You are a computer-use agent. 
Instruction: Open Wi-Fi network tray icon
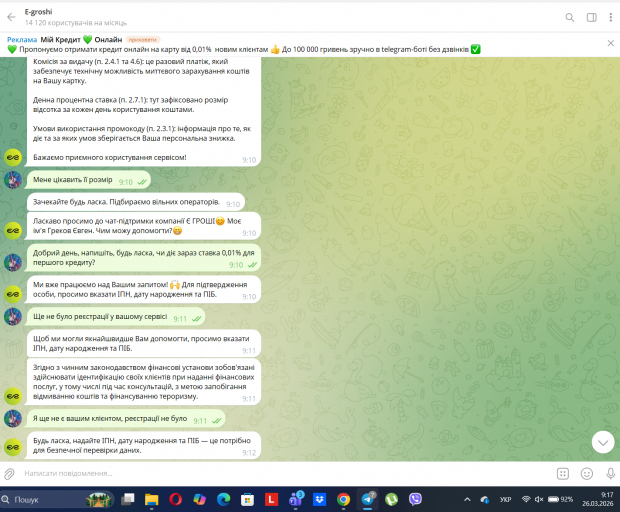click(x=526, y=499)
